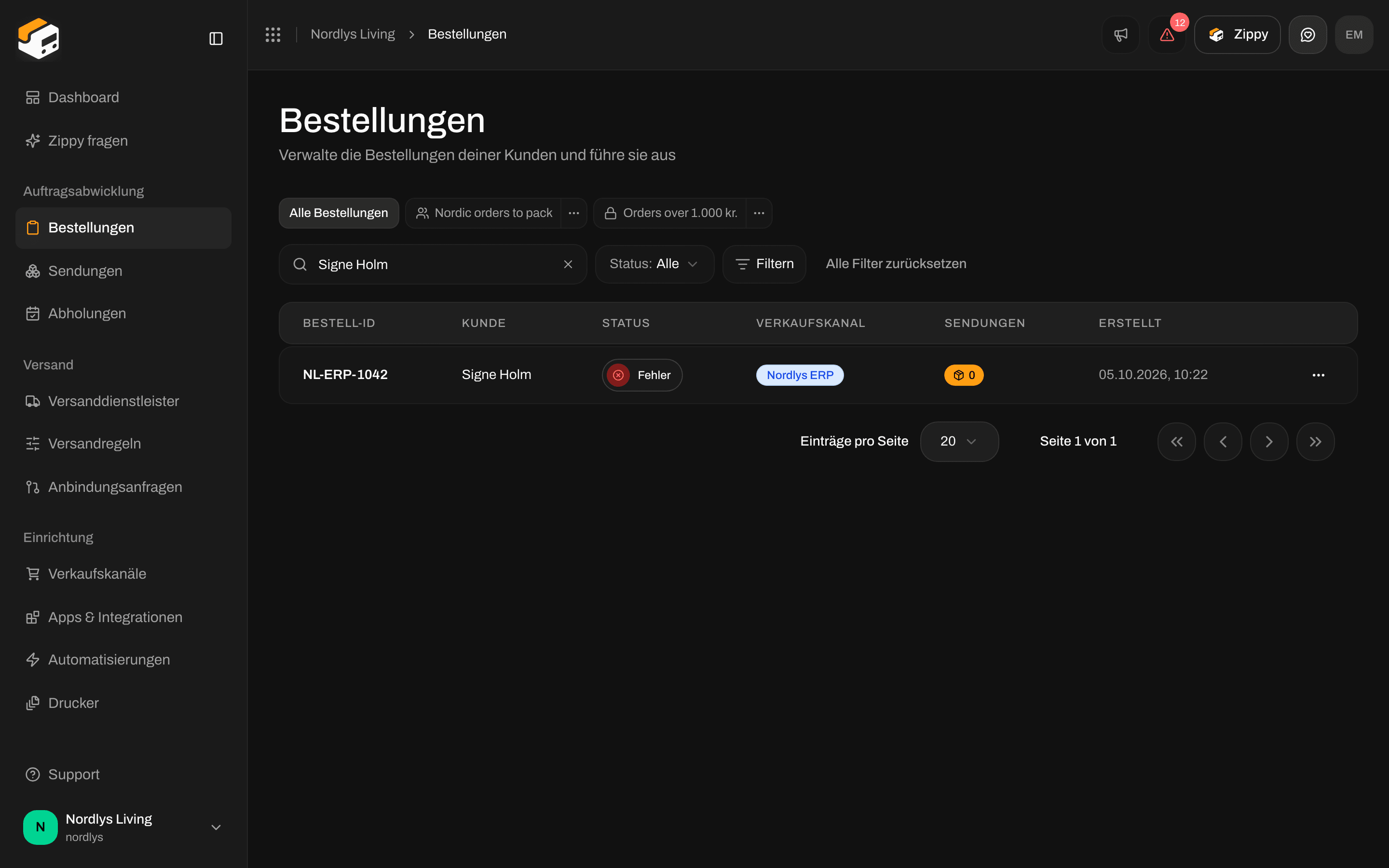Click the shipments count badge showing 0
The width and height of the screenshot is (1389, 868).
[964, 375]
